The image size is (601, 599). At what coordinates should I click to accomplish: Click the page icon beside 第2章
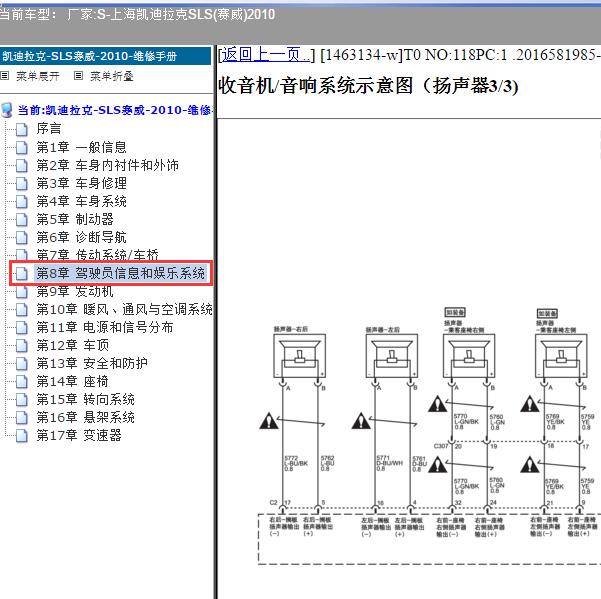pyautogui.click(x=22, y=166)
